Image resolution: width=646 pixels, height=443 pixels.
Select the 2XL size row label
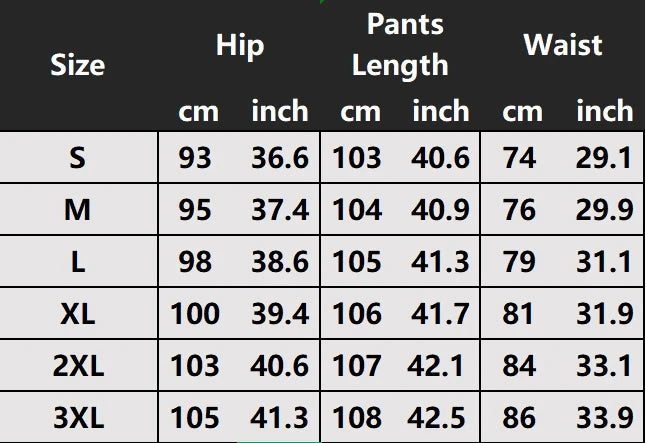point(78,366)
